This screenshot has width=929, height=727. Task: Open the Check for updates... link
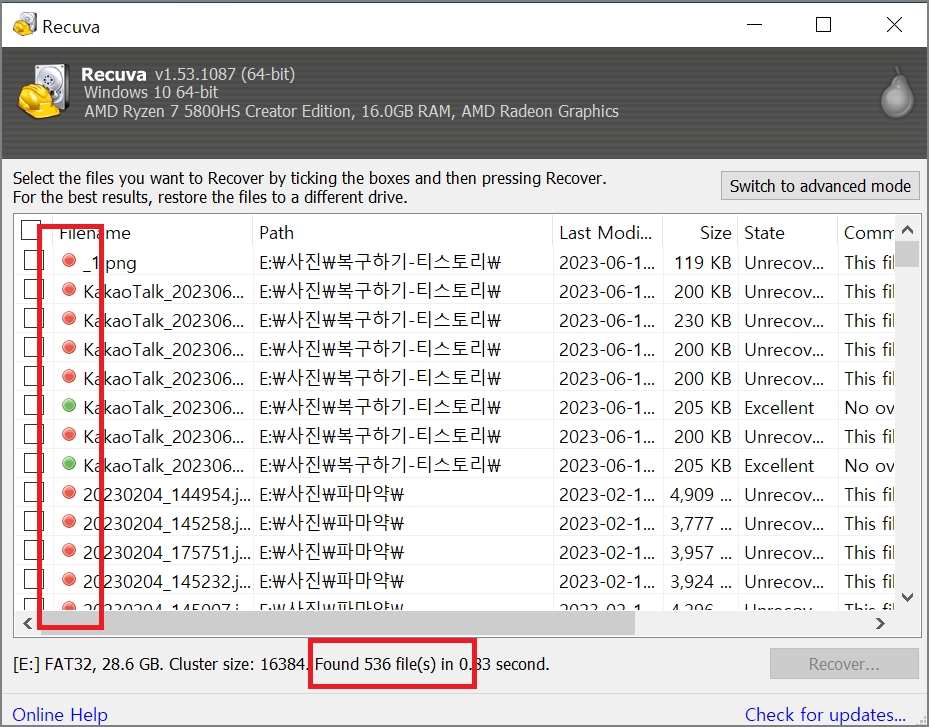click(825, 715)
